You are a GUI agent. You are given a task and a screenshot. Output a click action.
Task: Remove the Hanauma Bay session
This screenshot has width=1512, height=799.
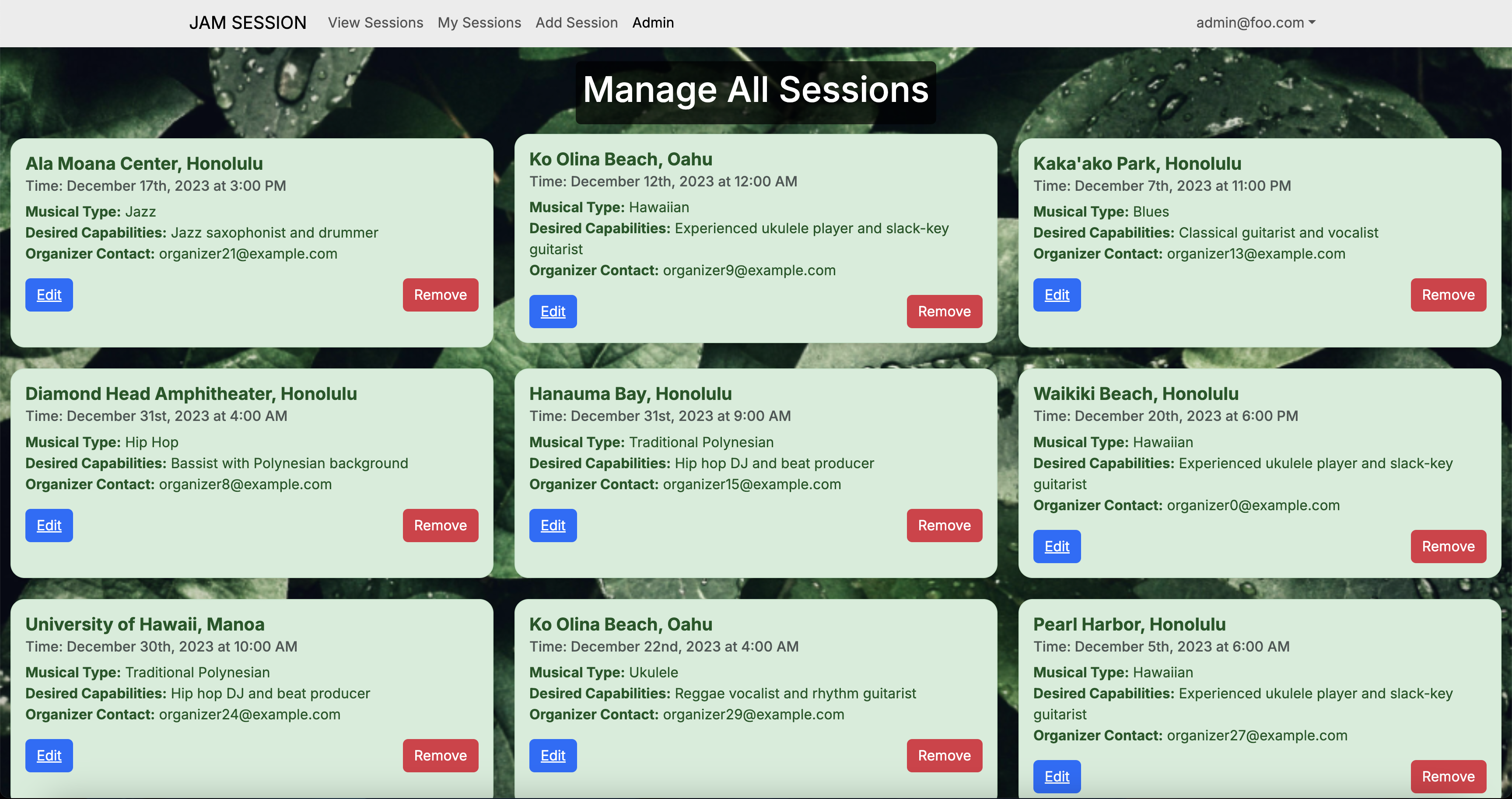tap(944, 526)
